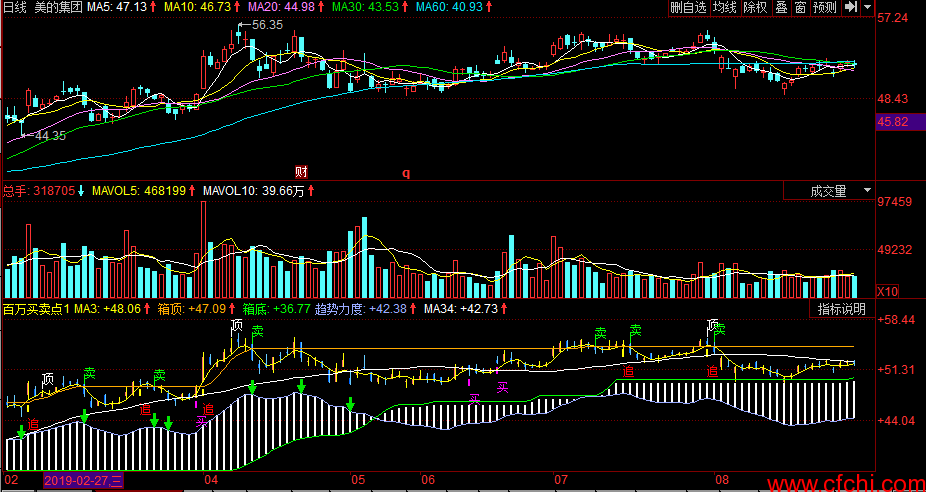Click the 02 month marker on time axis
The height and width of the screenshot is (492, 926).
click(12, 480)
